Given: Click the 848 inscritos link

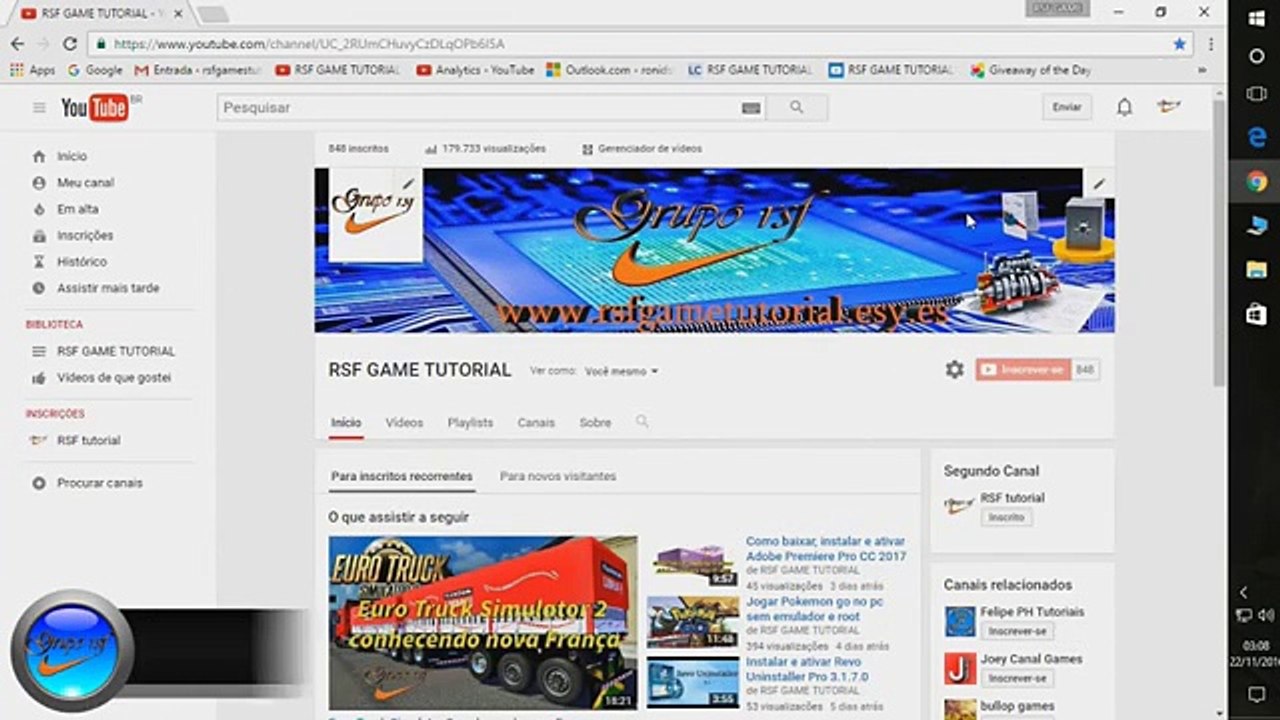Looking at the screenshot, I should point(358,149).
